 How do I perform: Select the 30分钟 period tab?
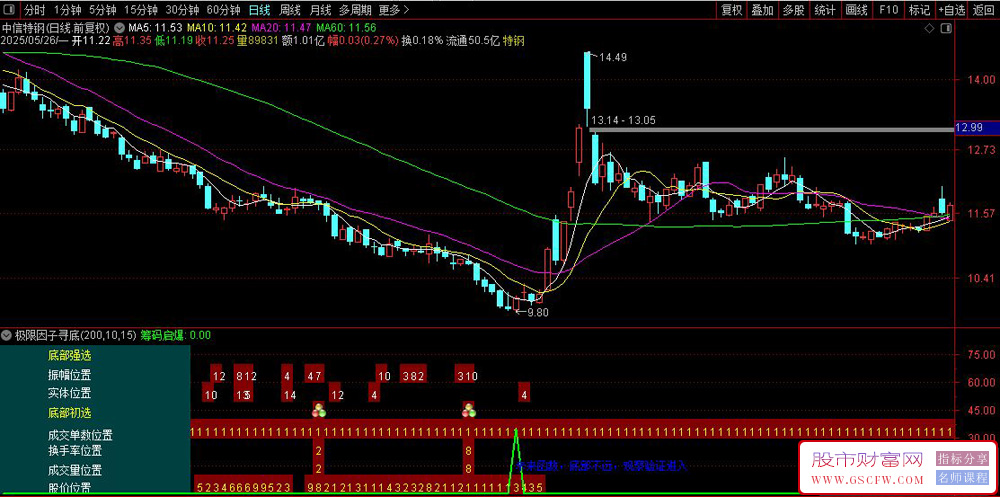click(182, 10)
